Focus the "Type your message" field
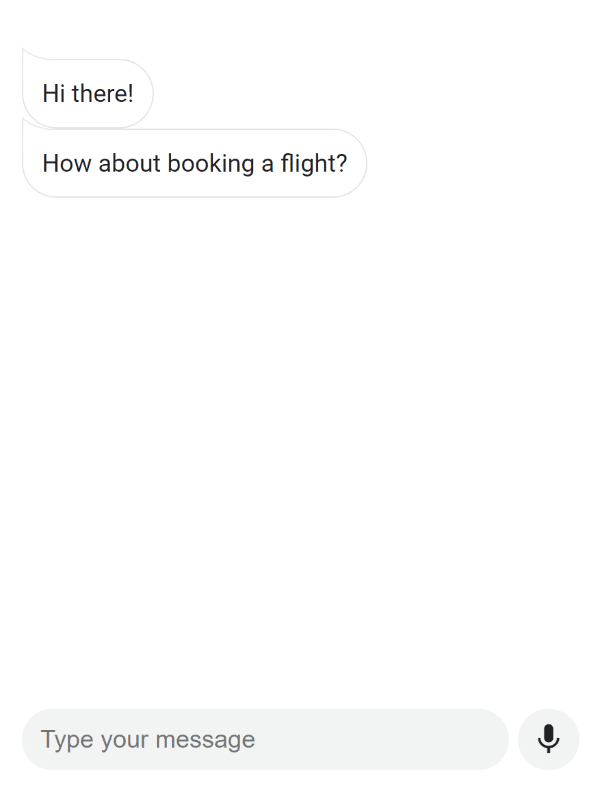 tap(265, 739)
